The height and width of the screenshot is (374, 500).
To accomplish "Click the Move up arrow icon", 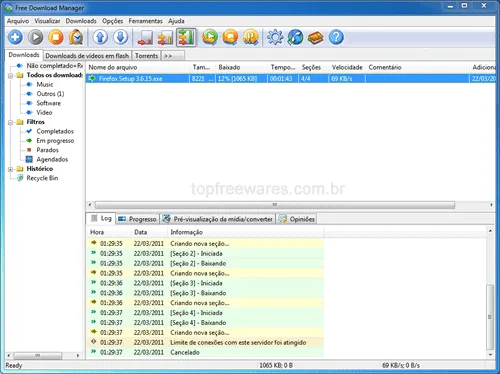I will 100,37.
